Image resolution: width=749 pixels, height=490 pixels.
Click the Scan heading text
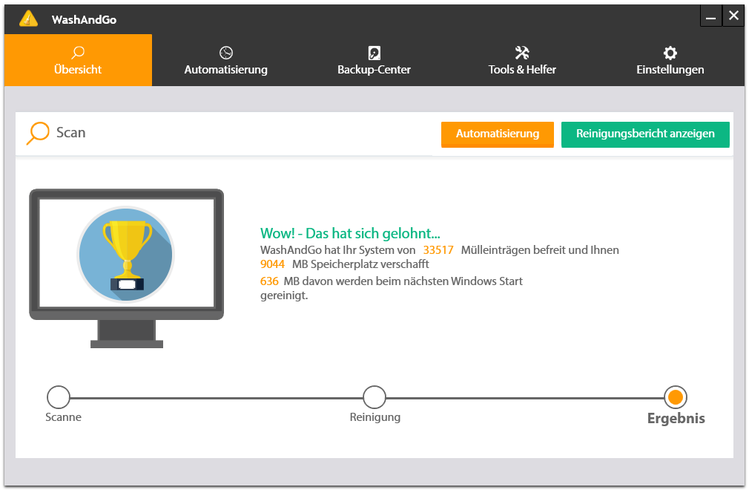71,132
